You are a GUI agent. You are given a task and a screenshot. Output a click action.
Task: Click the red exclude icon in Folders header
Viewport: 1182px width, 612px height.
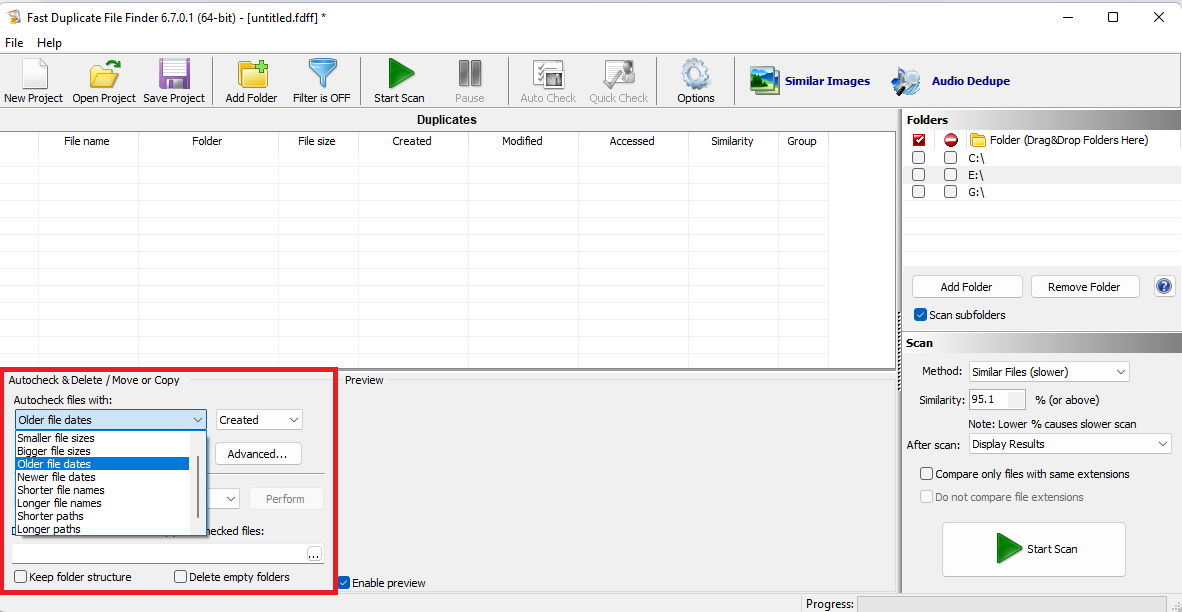[951, 140]
